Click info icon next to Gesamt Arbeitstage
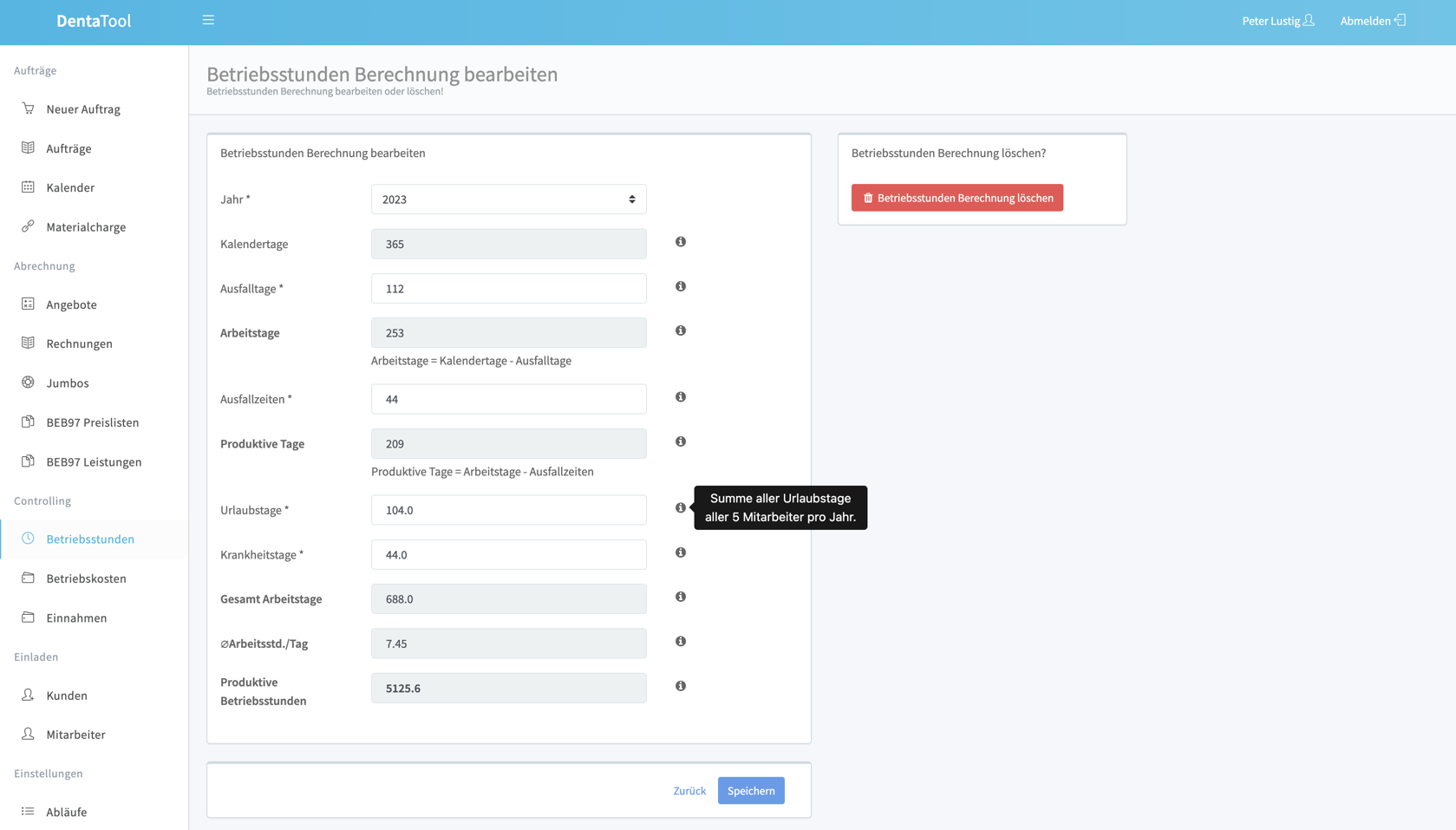 click(x=681, y=597)
